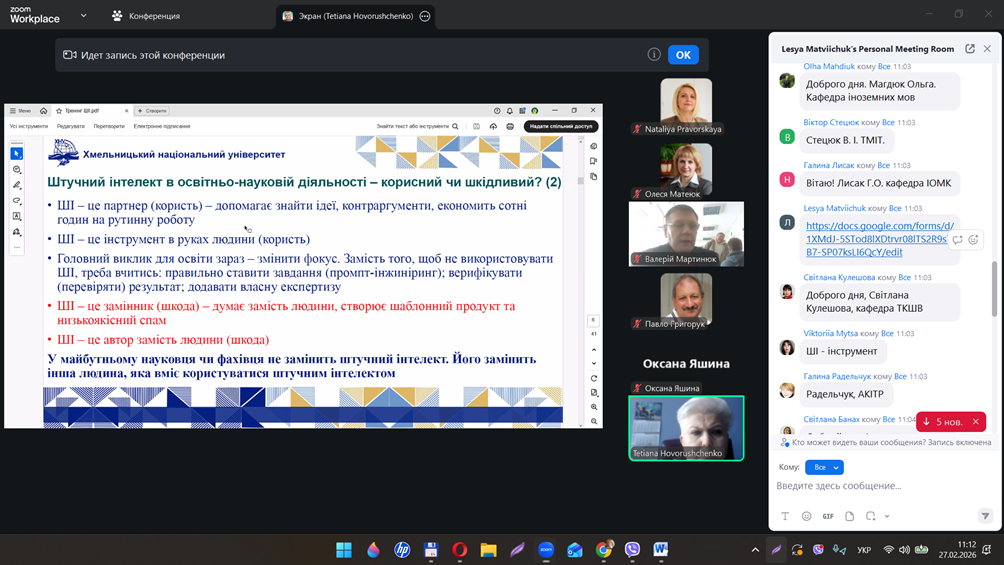Expand the 'Все' recipient dropdown
Viewport: 1004px width, 565px height.
(824, 467)
